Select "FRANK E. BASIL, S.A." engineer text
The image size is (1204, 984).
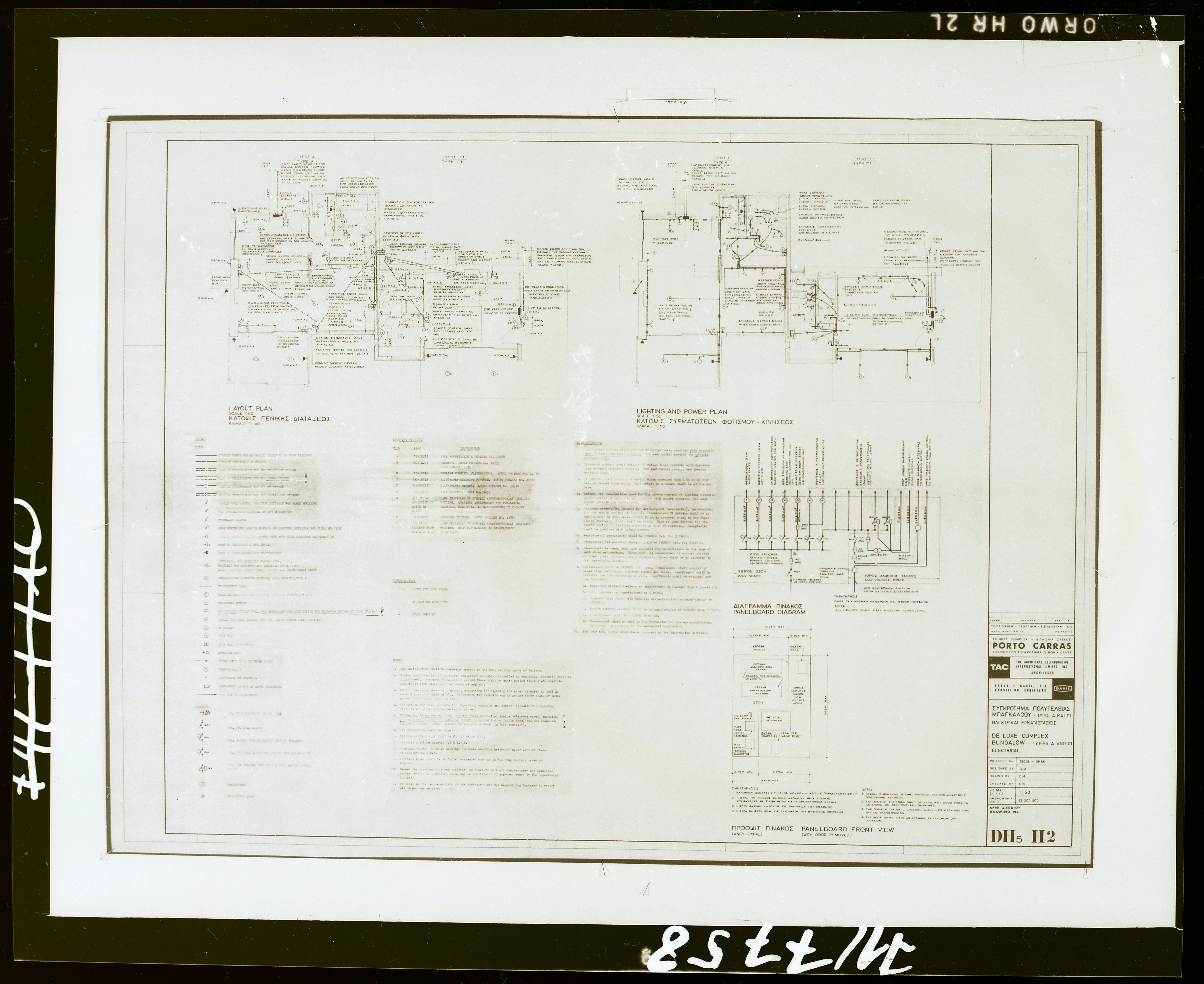click(x=1021, y=686)
